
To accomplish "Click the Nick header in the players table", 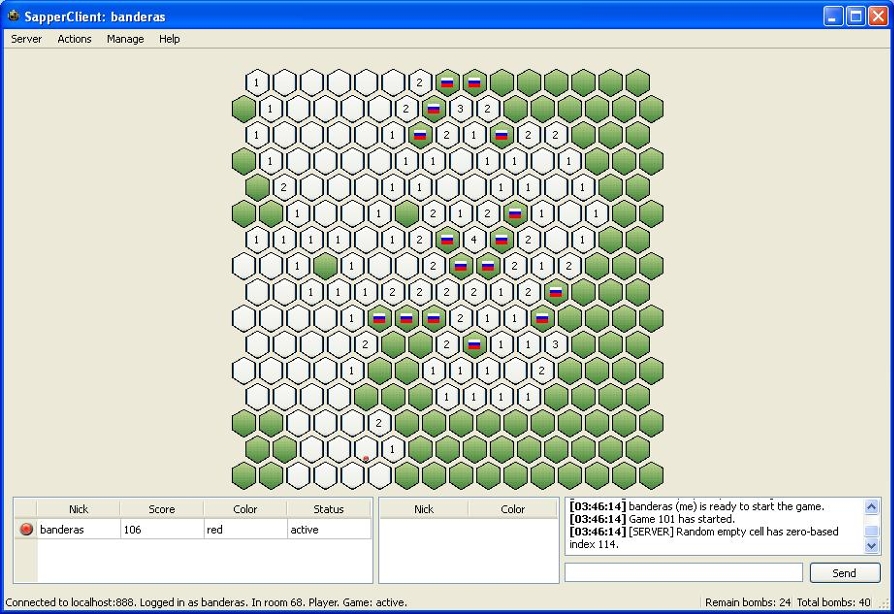I will tap(78, 509).
